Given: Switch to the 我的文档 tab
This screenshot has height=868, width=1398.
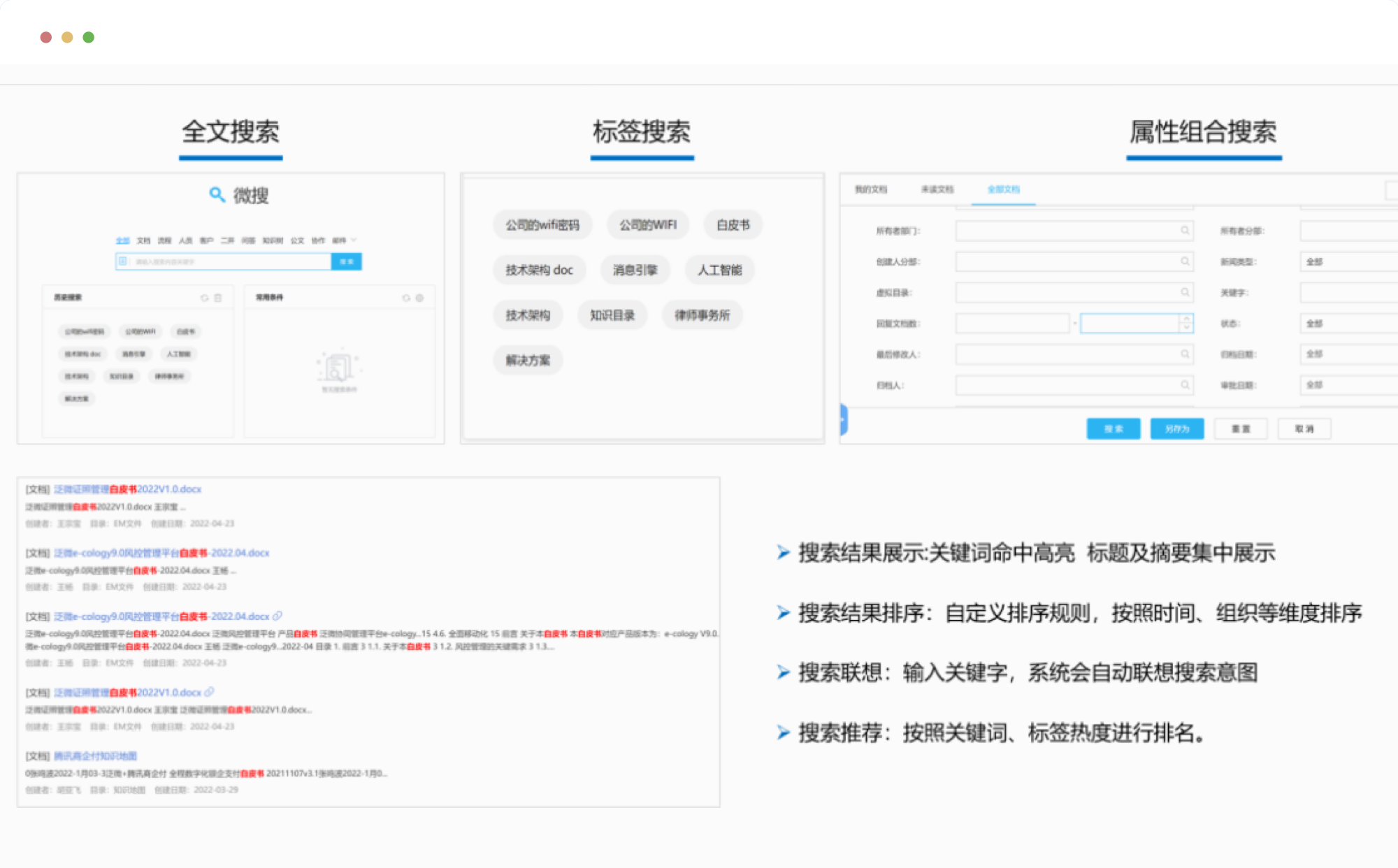Looking at the screenshot, I should coord(871,189).
